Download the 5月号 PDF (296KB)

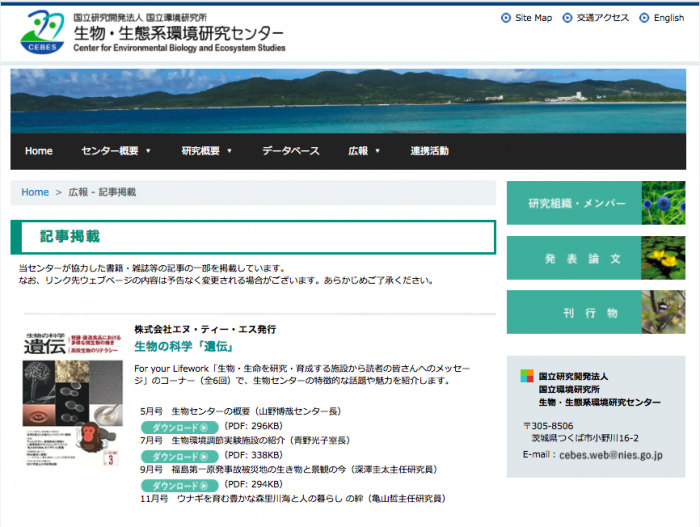[179, 427]
